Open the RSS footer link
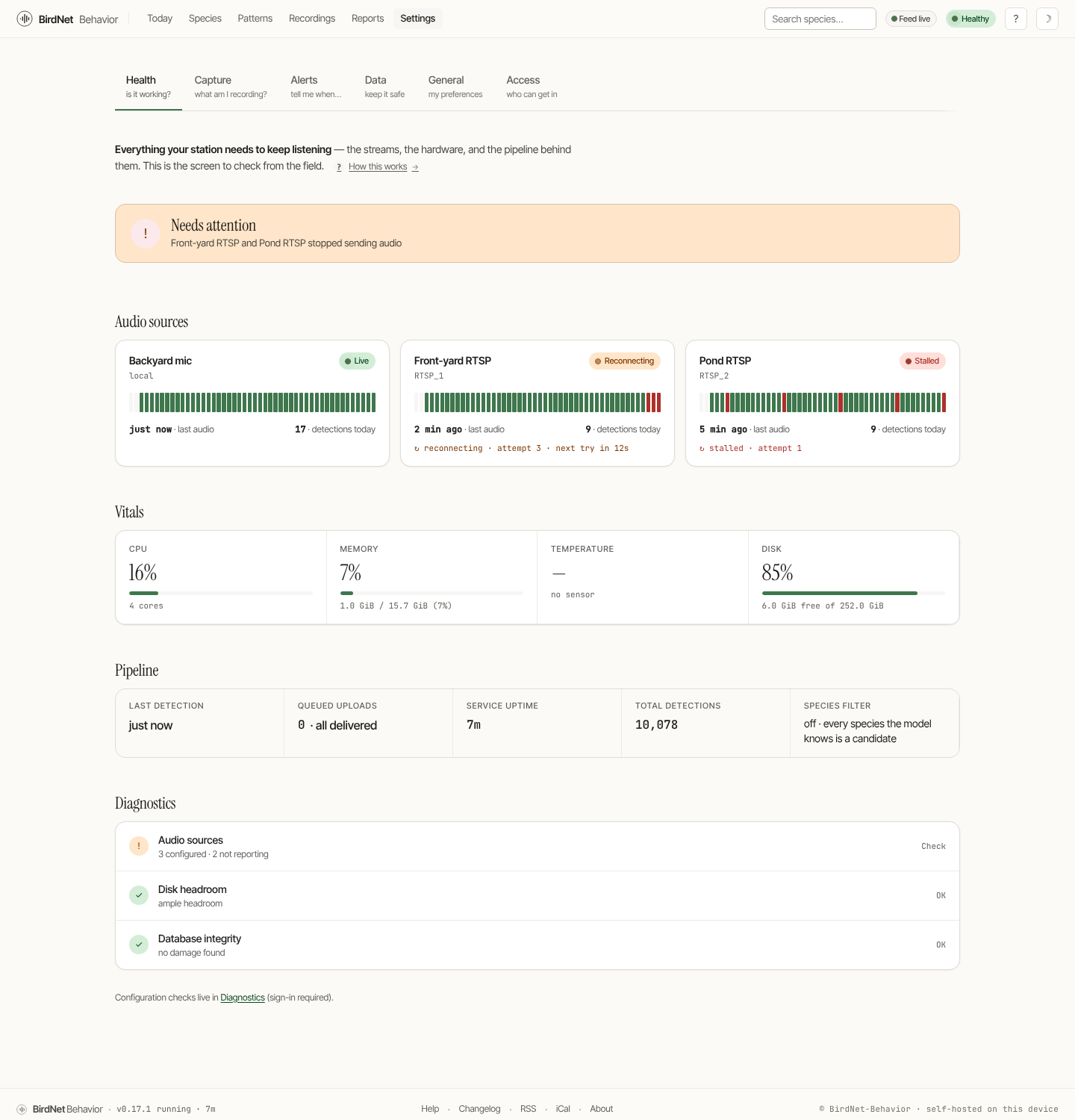Screen dimensions: 1075x1120 coord(529,1109)
